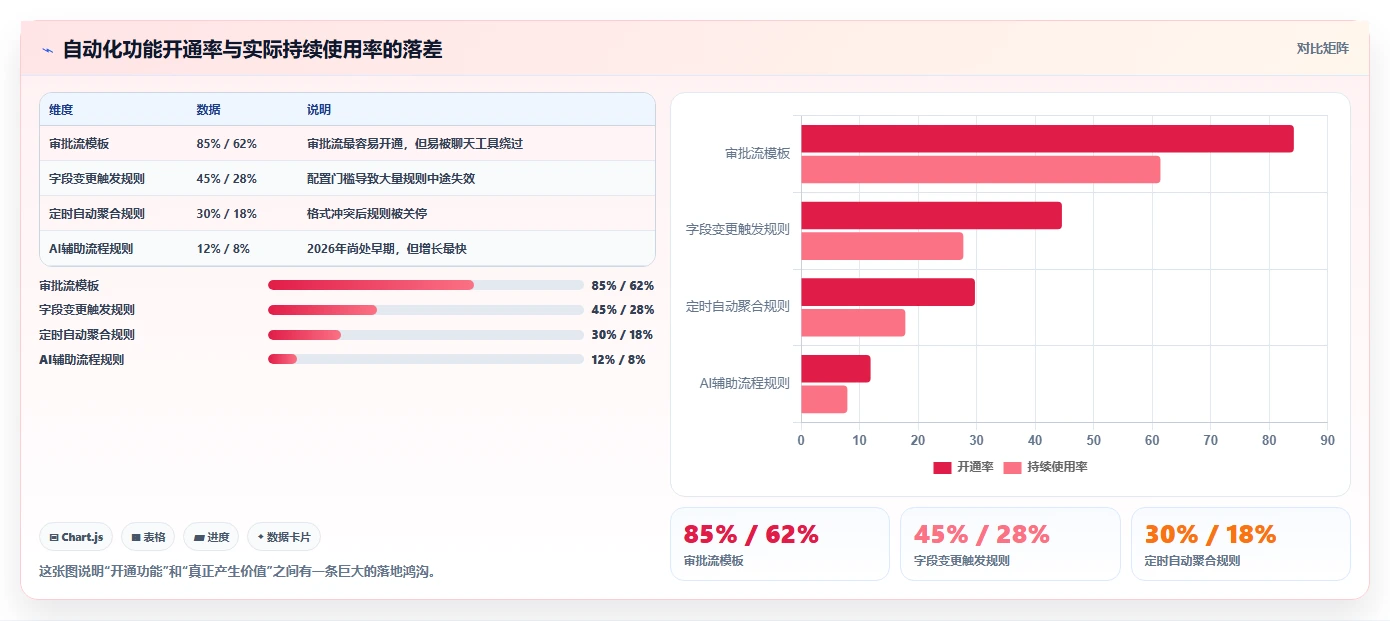Click the 45% / 28% table cell

pyautogui.click(x=227, y=179)
